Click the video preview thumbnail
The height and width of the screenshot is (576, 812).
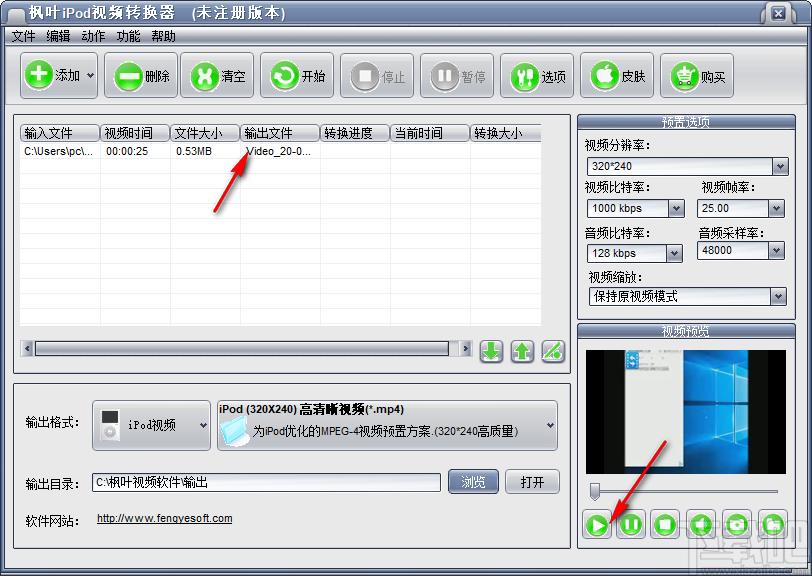(686, 412)
